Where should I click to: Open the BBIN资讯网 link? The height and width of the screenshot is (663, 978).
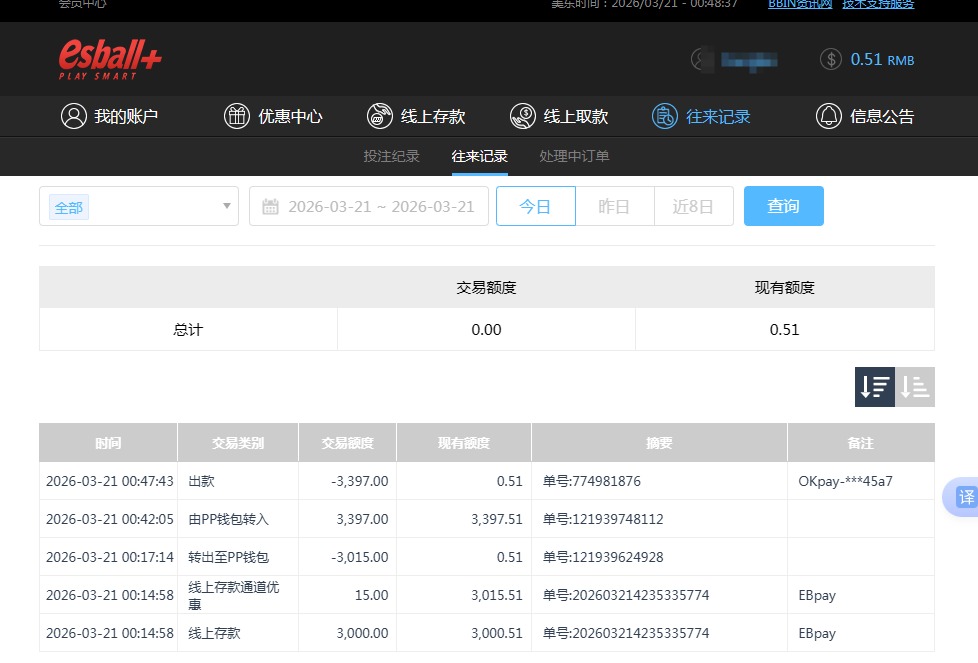click(798, 4)
